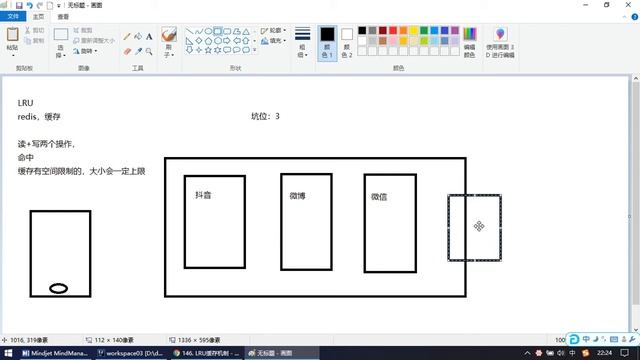The image size is (640, 360).
Task: Select the Oval shape
Action: pyautogui.click(x=208, y=31)
